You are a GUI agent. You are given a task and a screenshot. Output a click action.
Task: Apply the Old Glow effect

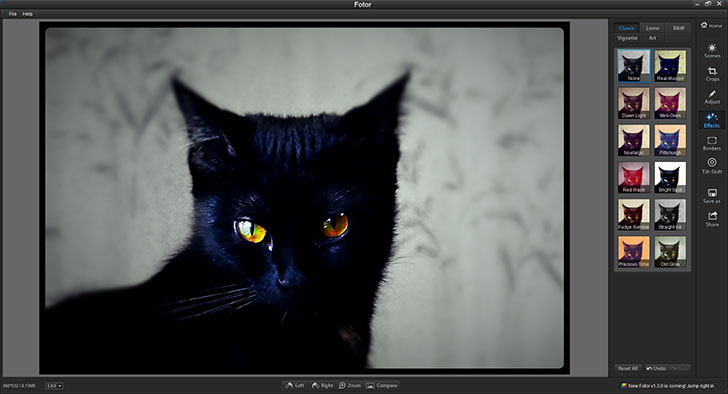[x=670, y=252]
